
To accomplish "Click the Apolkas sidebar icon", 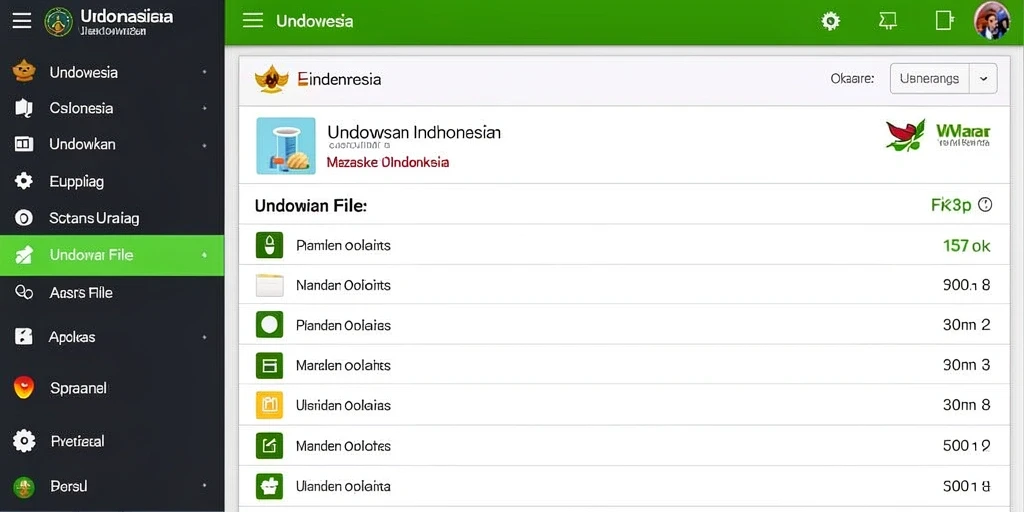I will [x=24, y=337].
